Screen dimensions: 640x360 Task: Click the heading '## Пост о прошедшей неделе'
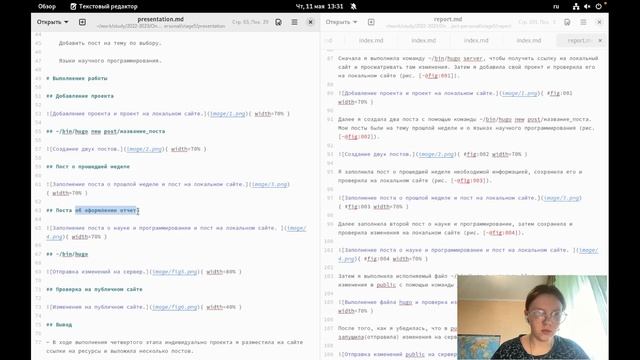pos(88,167)
